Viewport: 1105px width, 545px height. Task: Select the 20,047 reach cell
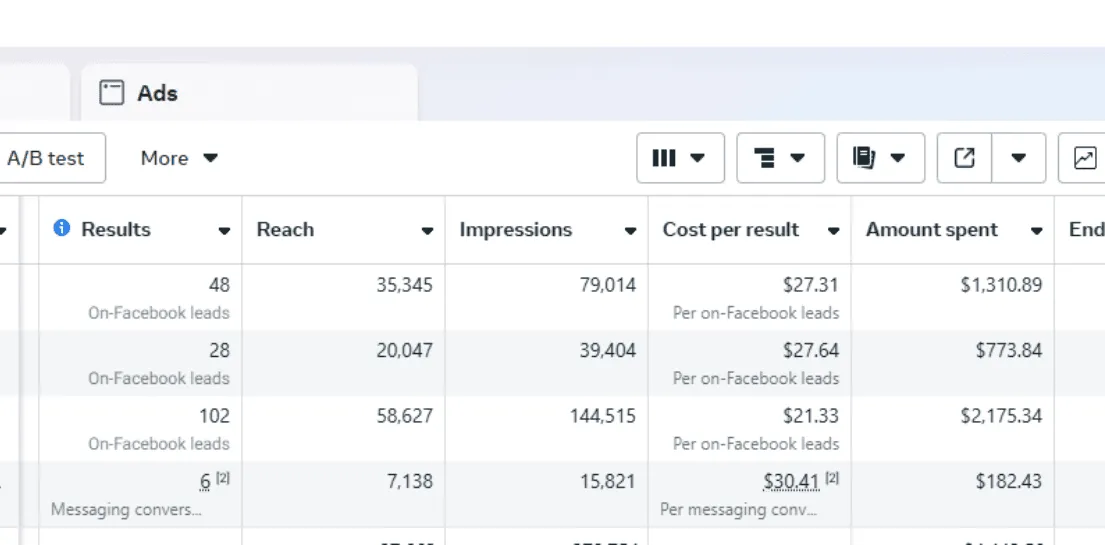click(x=343, y=362)
